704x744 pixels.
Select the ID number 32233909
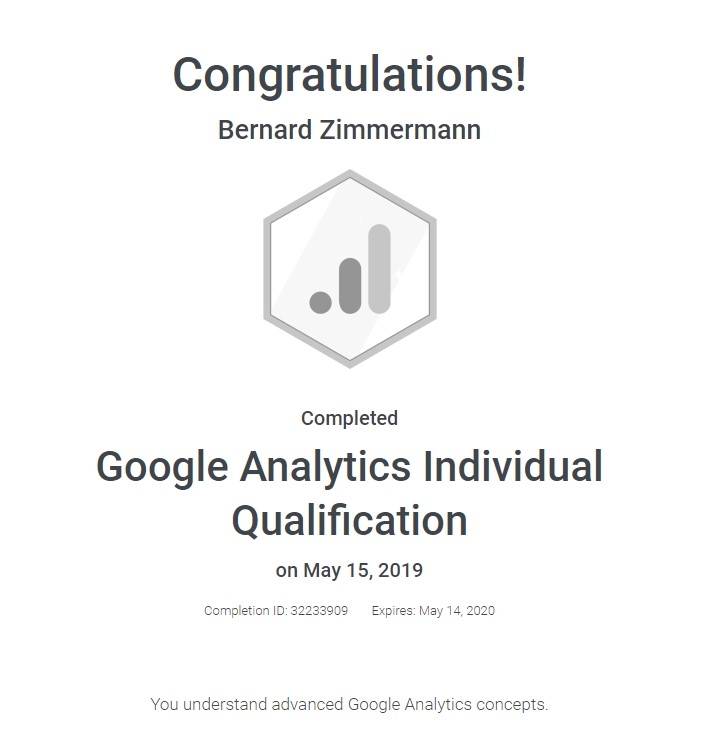pyautogui.click(x=319, y=611)
